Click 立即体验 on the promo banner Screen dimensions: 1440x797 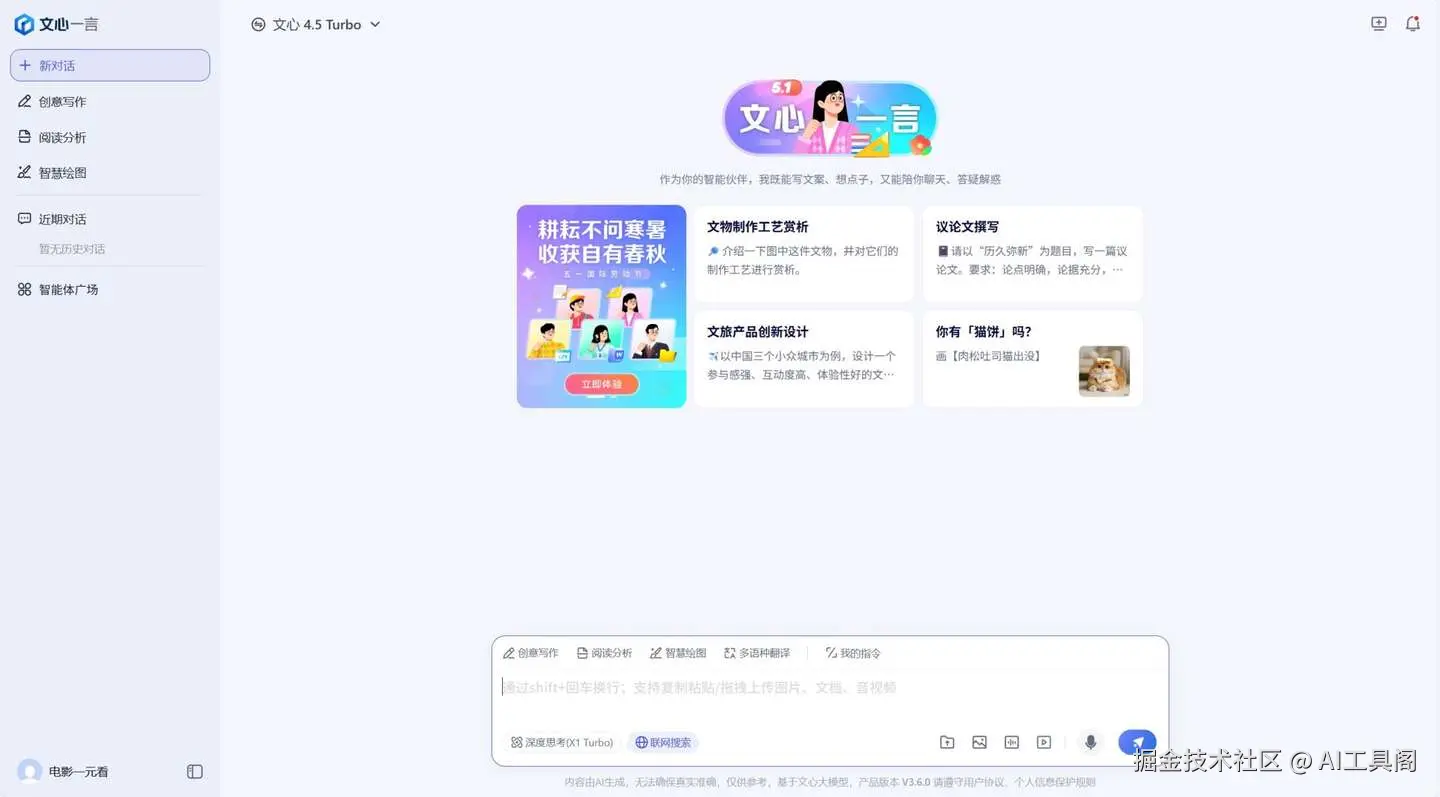click(x=601, y=384)
